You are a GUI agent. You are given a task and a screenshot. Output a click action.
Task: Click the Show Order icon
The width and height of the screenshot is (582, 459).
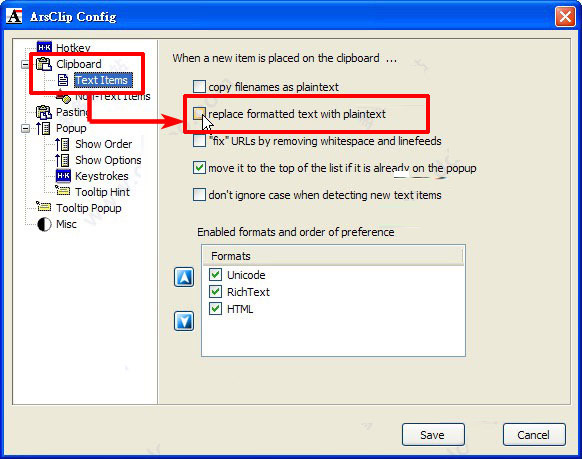(x=62, y=144)
